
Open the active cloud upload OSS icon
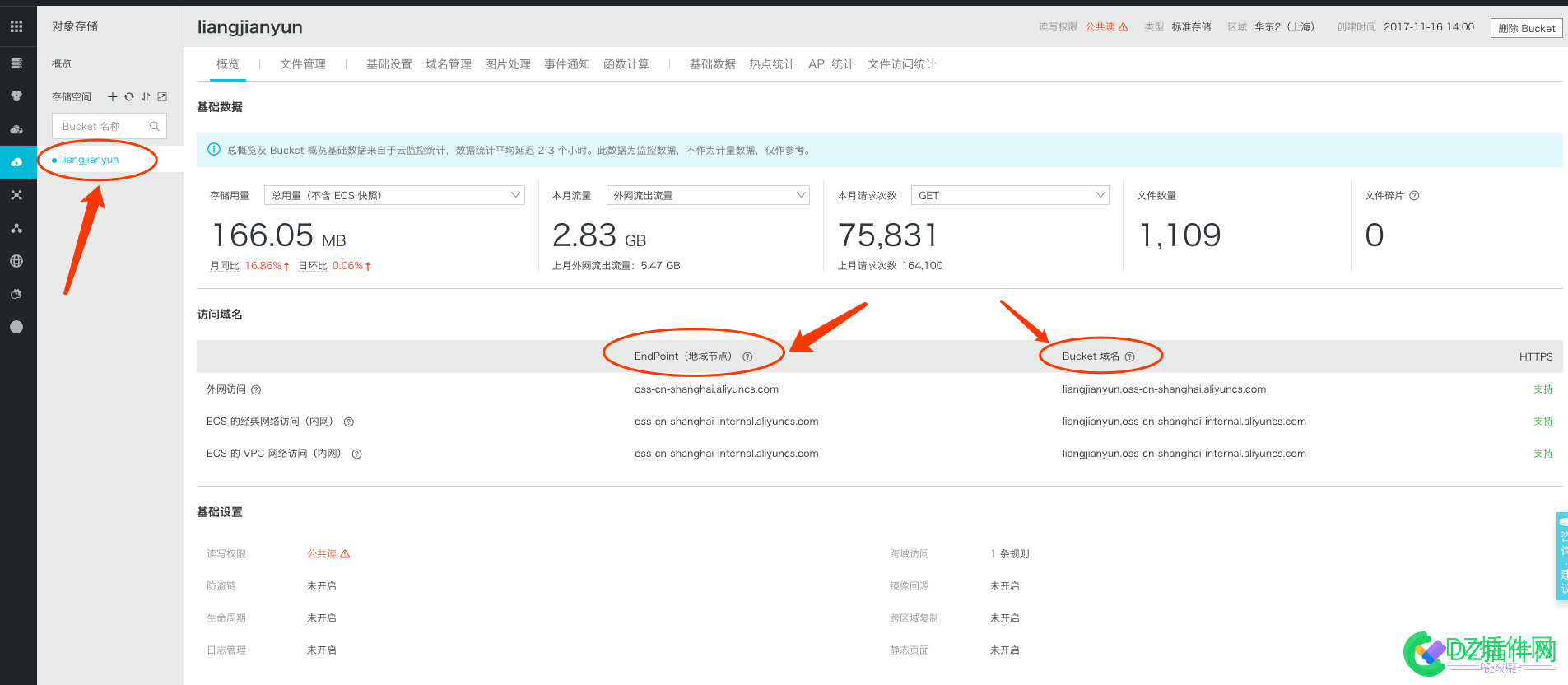(16, 162)
